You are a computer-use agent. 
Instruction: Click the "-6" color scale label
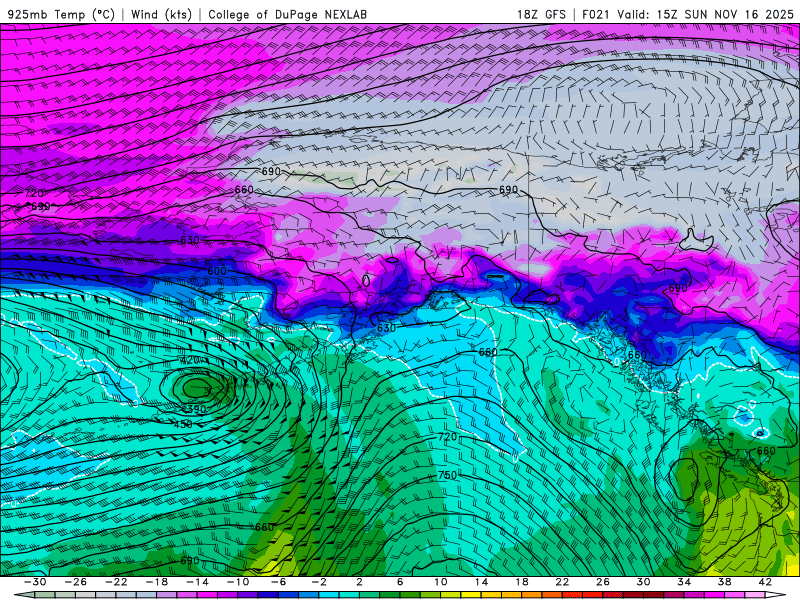[x=279, y=582]
